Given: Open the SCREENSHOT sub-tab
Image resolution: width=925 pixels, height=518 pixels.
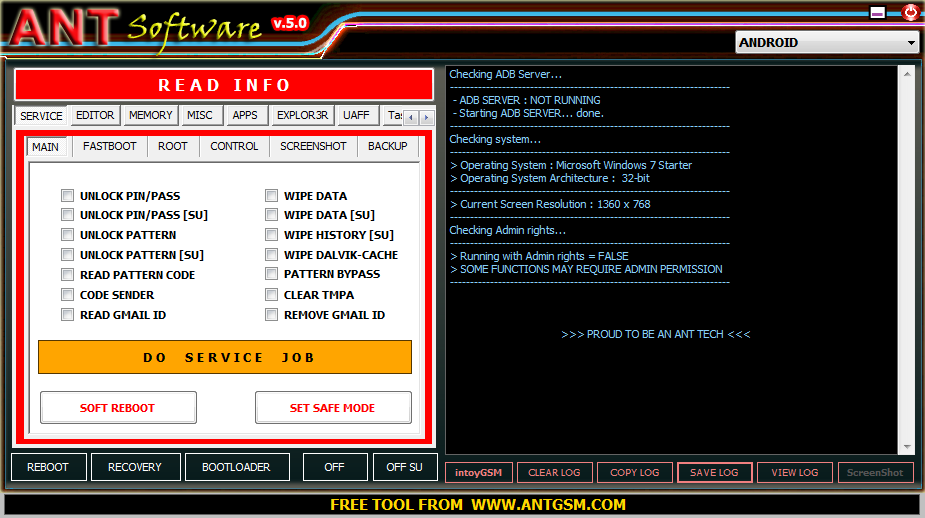Looking at the screenshot, I should click(x=313, y=146).
